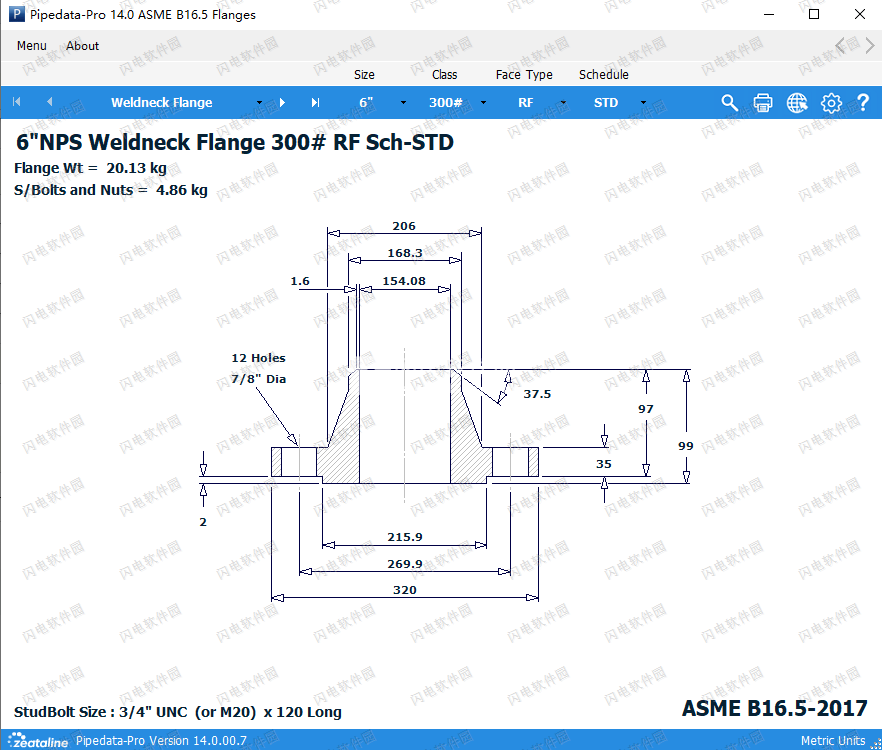Click the 1.6 dimension value
The width and height of the screenshot is (882, 750).
click(x=300, y=281)
